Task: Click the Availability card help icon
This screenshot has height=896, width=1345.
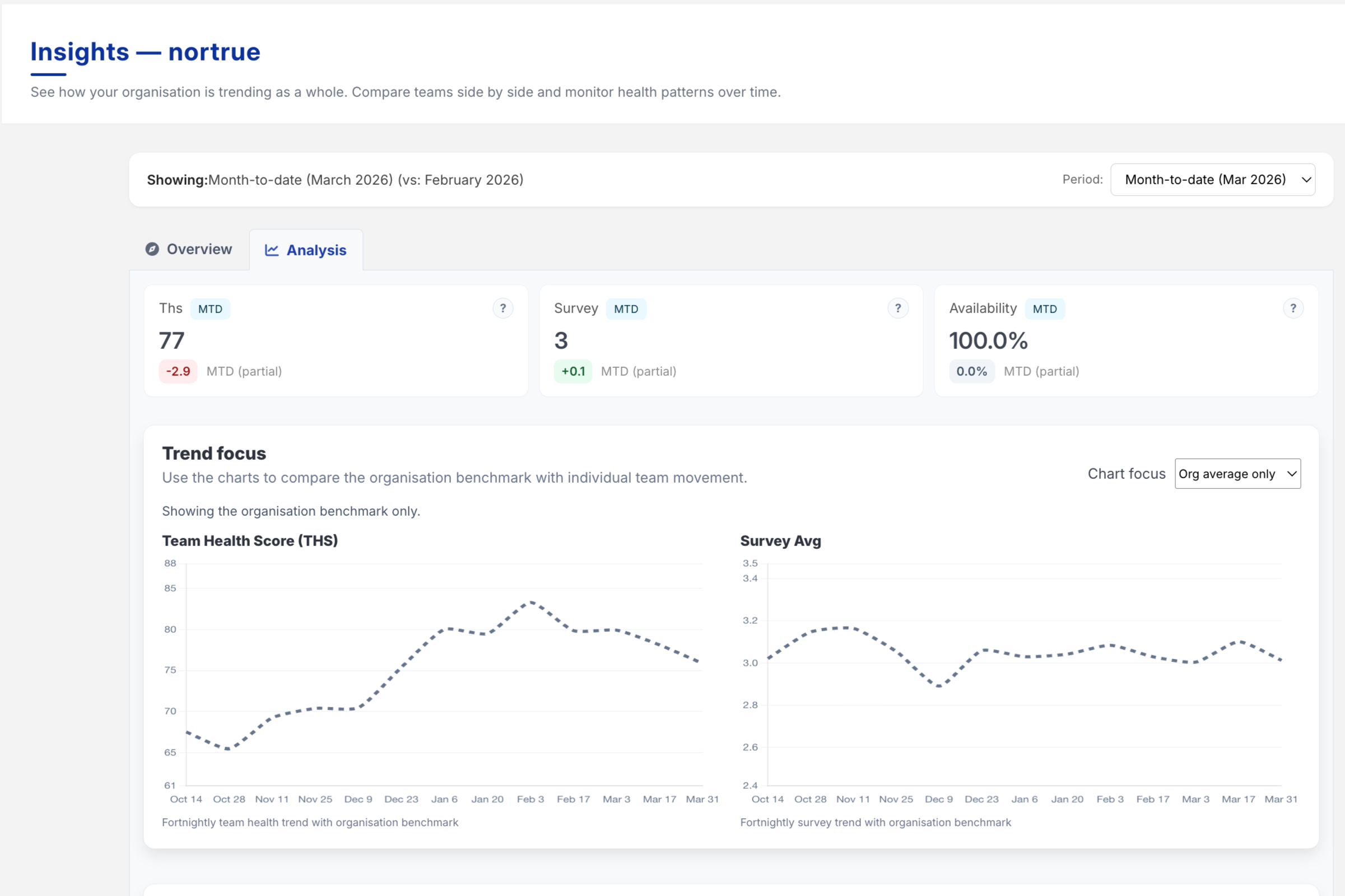Action: coord(1292,309)
